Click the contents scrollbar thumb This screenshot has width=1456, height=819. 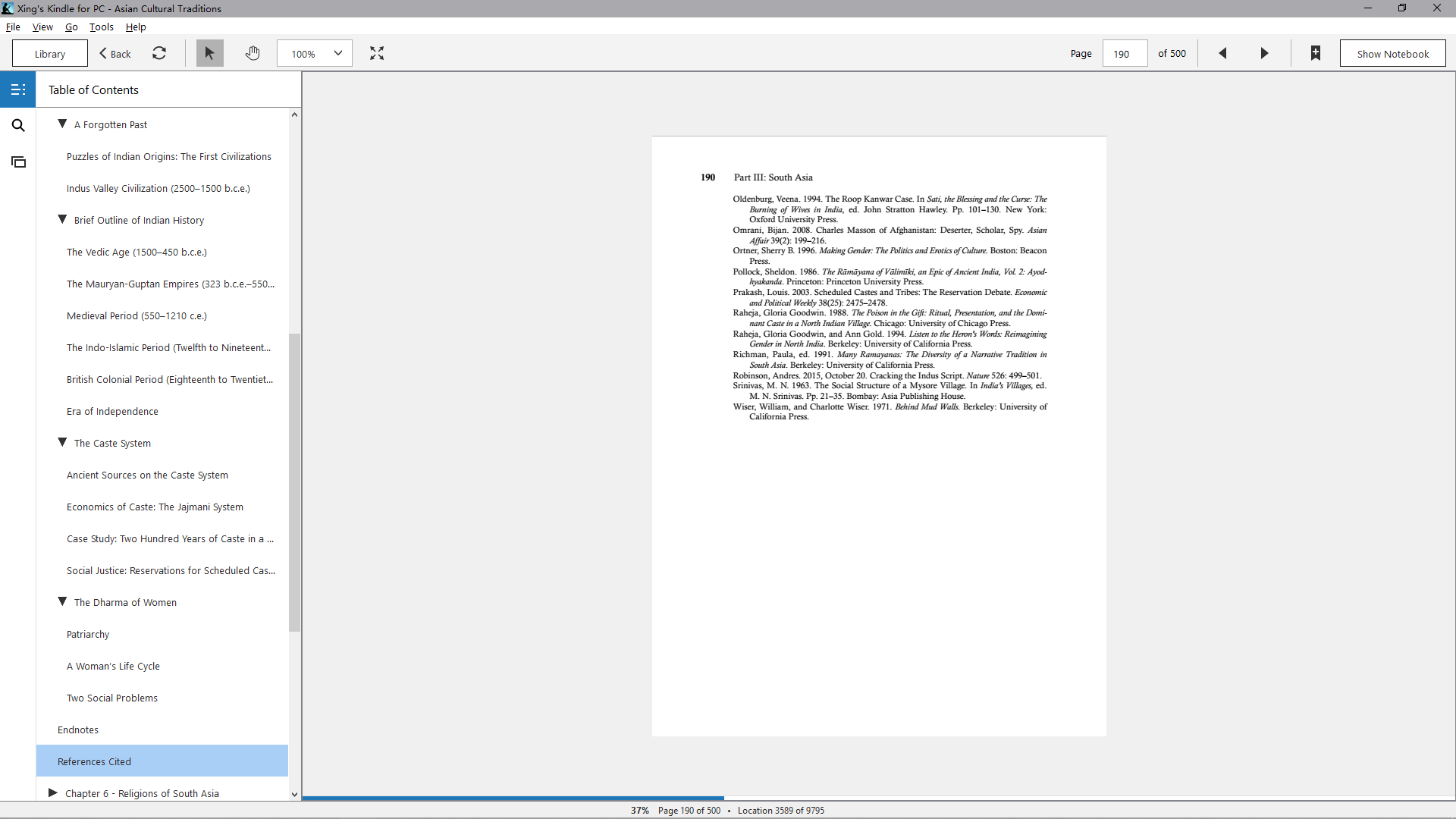point(294,482)
